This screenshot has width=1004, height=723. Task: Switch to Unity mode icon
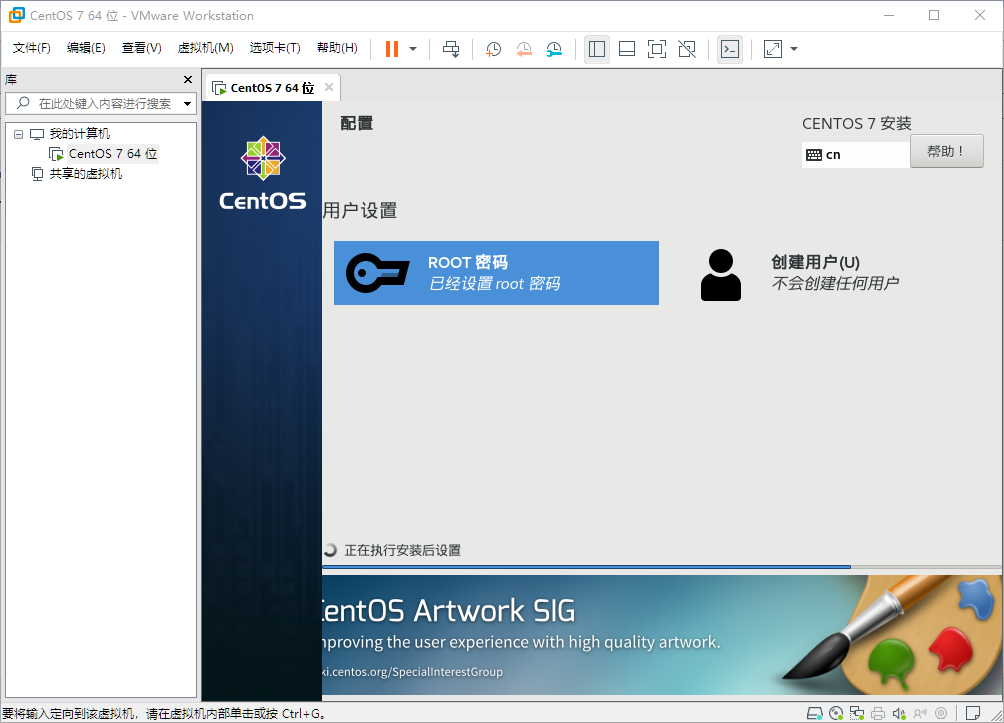point(687,49)
